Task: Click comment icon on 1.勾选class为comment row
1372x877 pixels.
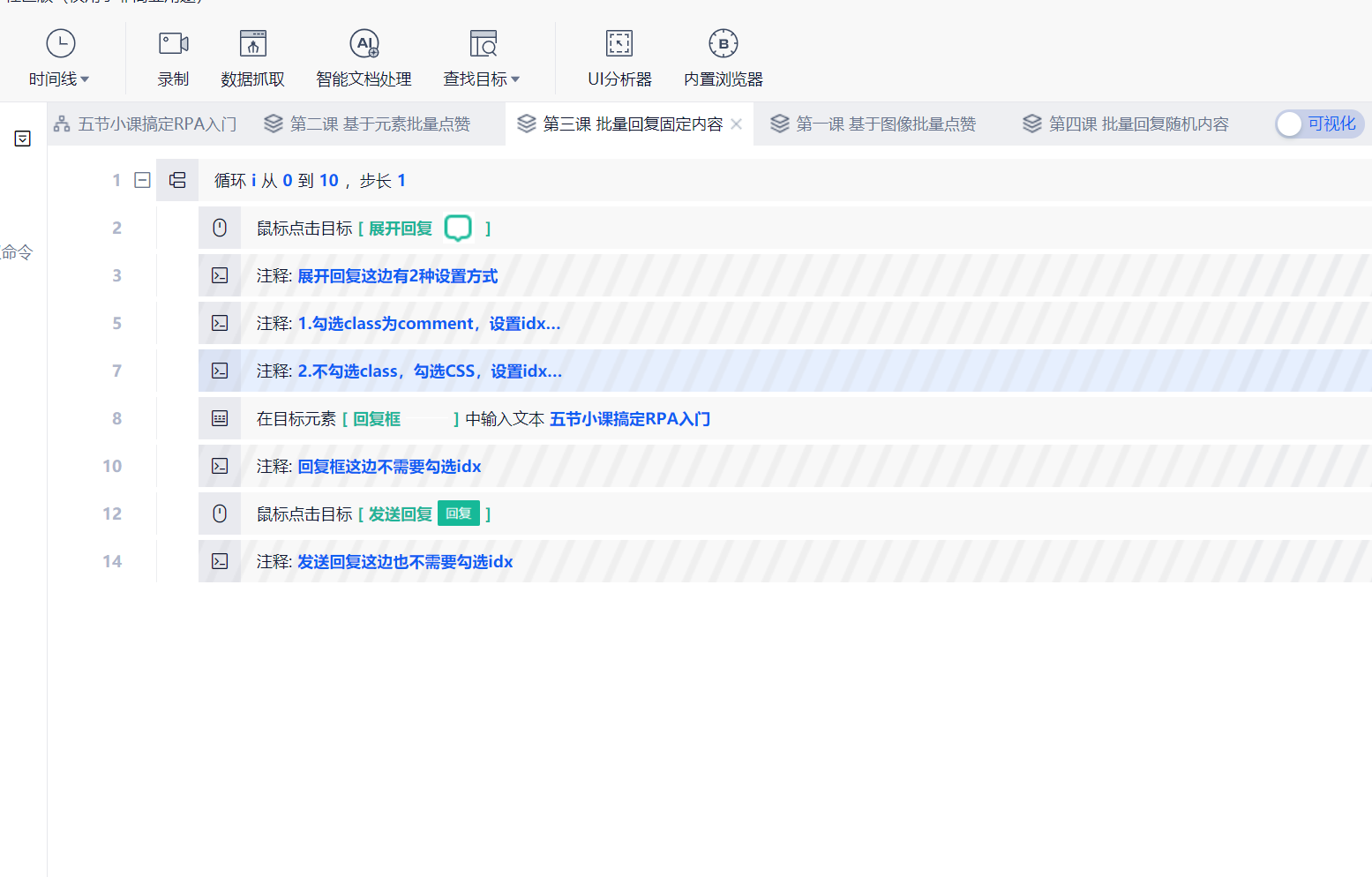Action: tap(220, 323)
